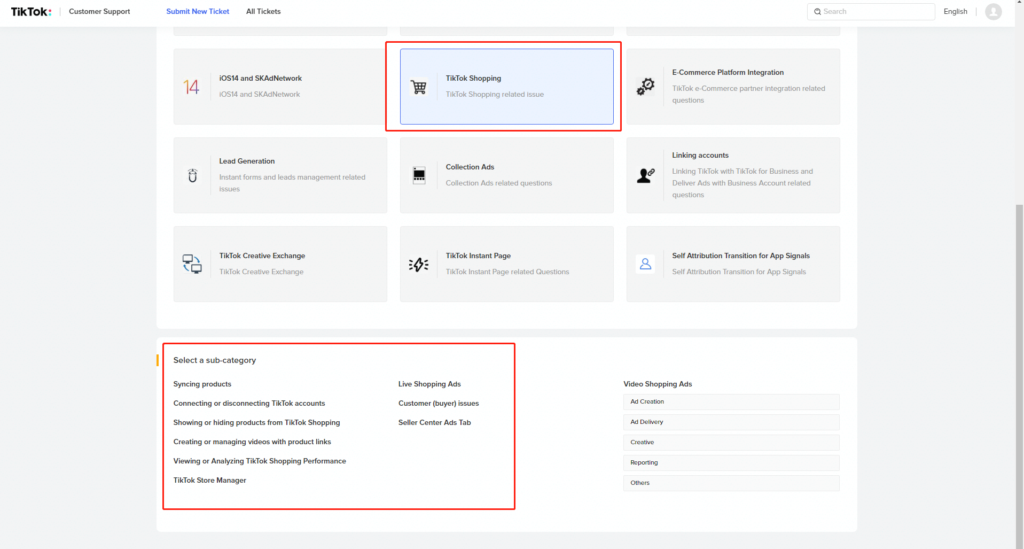Select Self Attribution Transition for App Signals title
The width and height of the screenshot is (1024, 549).
click(741, 256)
